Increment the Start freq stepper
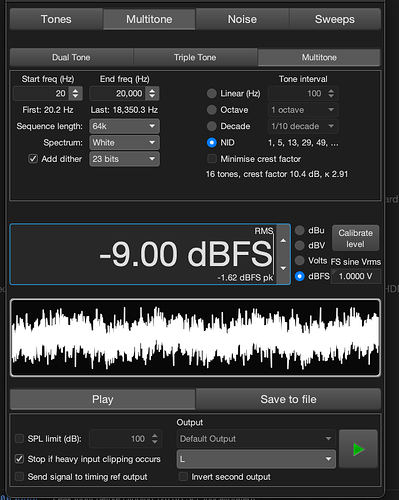The image size is (399, 500). pos(76,90)
